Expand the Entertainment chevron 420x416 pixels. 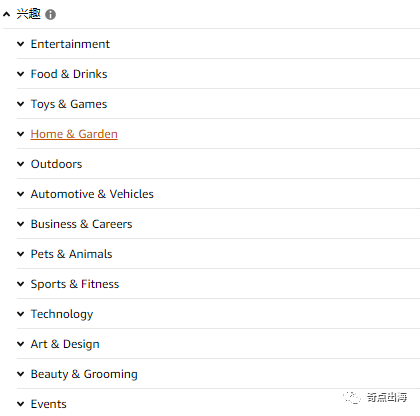click(21, 44)
